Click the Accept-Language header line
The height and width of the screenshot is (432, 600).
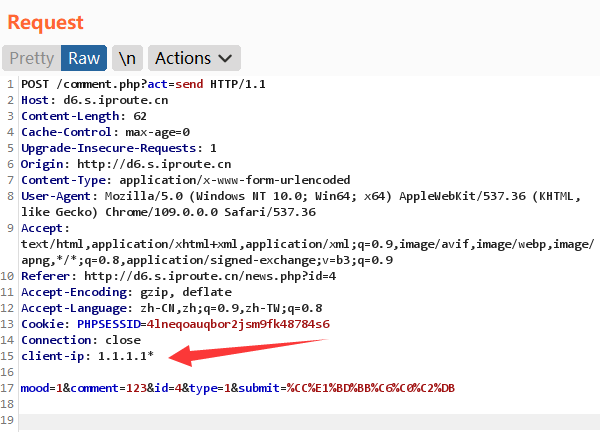170,308
